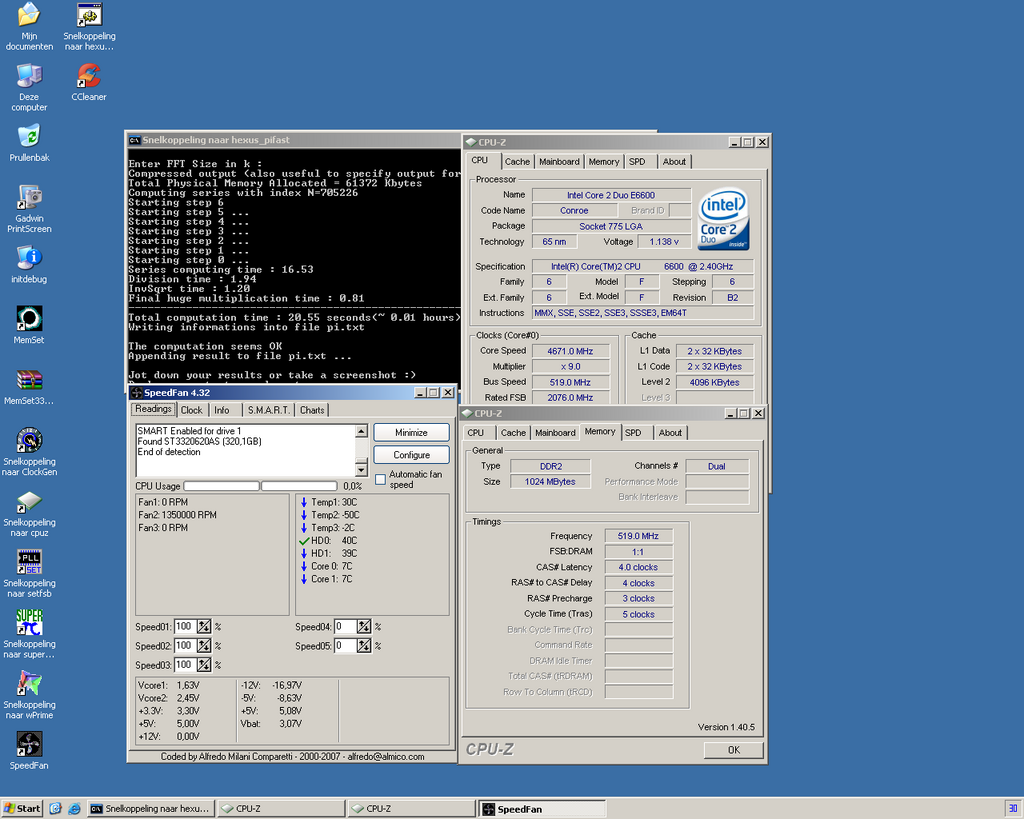Click the Intel Core 2 Duo logo in CPU-Z
This screenshot has height=819, width=1024.
pos(724,219)
